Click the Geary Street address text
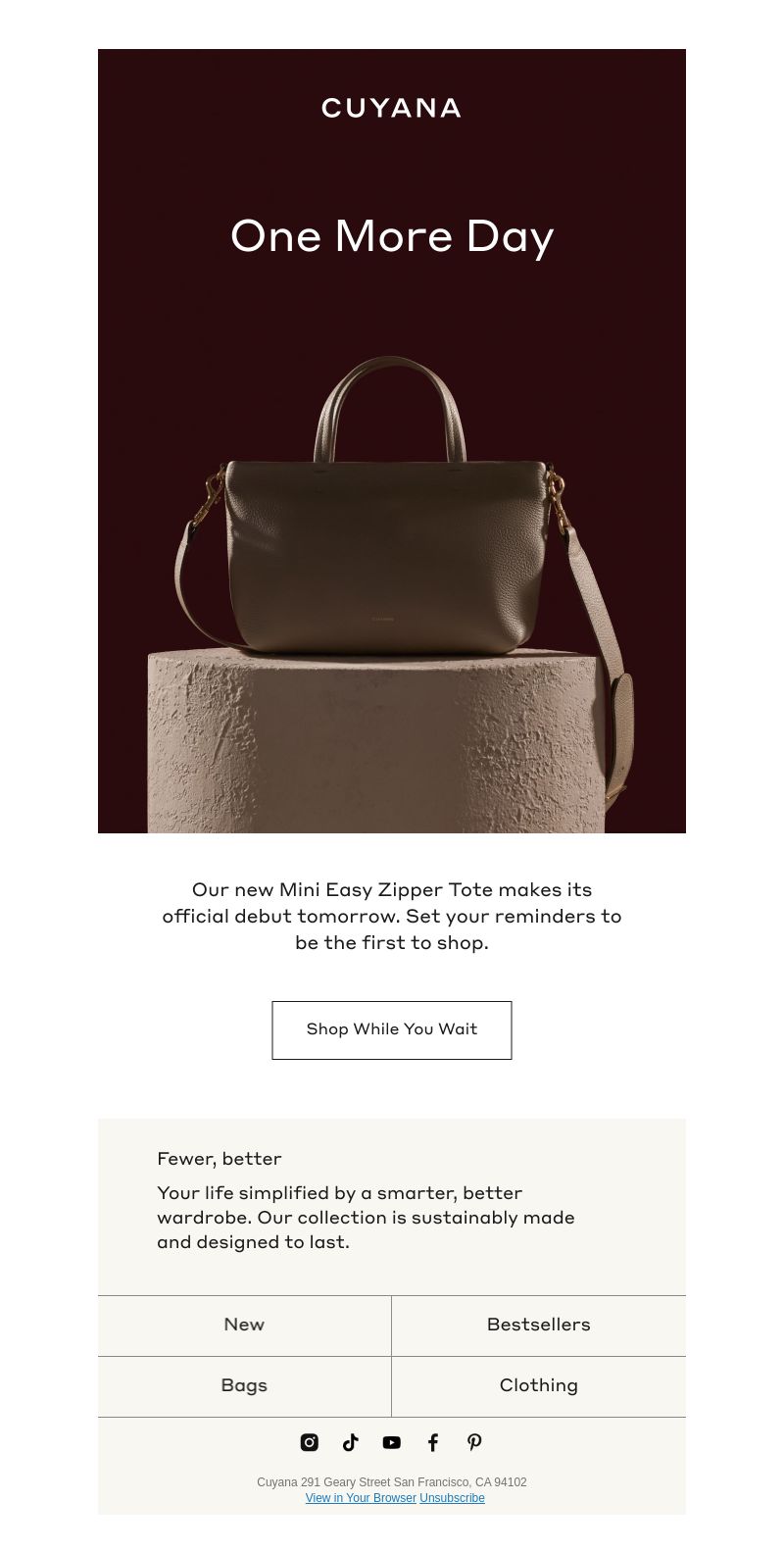784x1552 pixels. 392,1482
